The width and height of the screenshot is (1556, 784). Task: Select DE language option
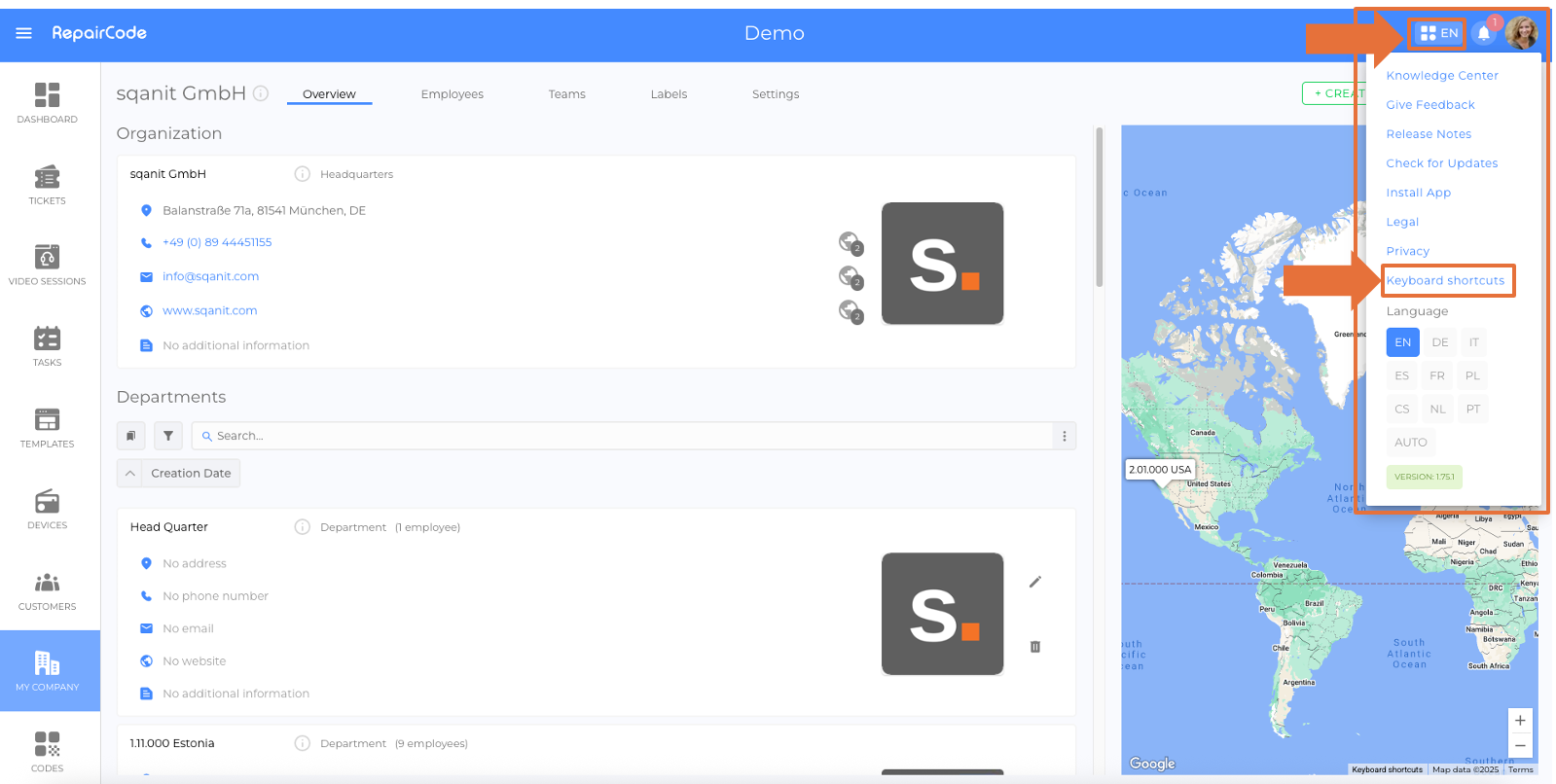[x=1439, y=342]
